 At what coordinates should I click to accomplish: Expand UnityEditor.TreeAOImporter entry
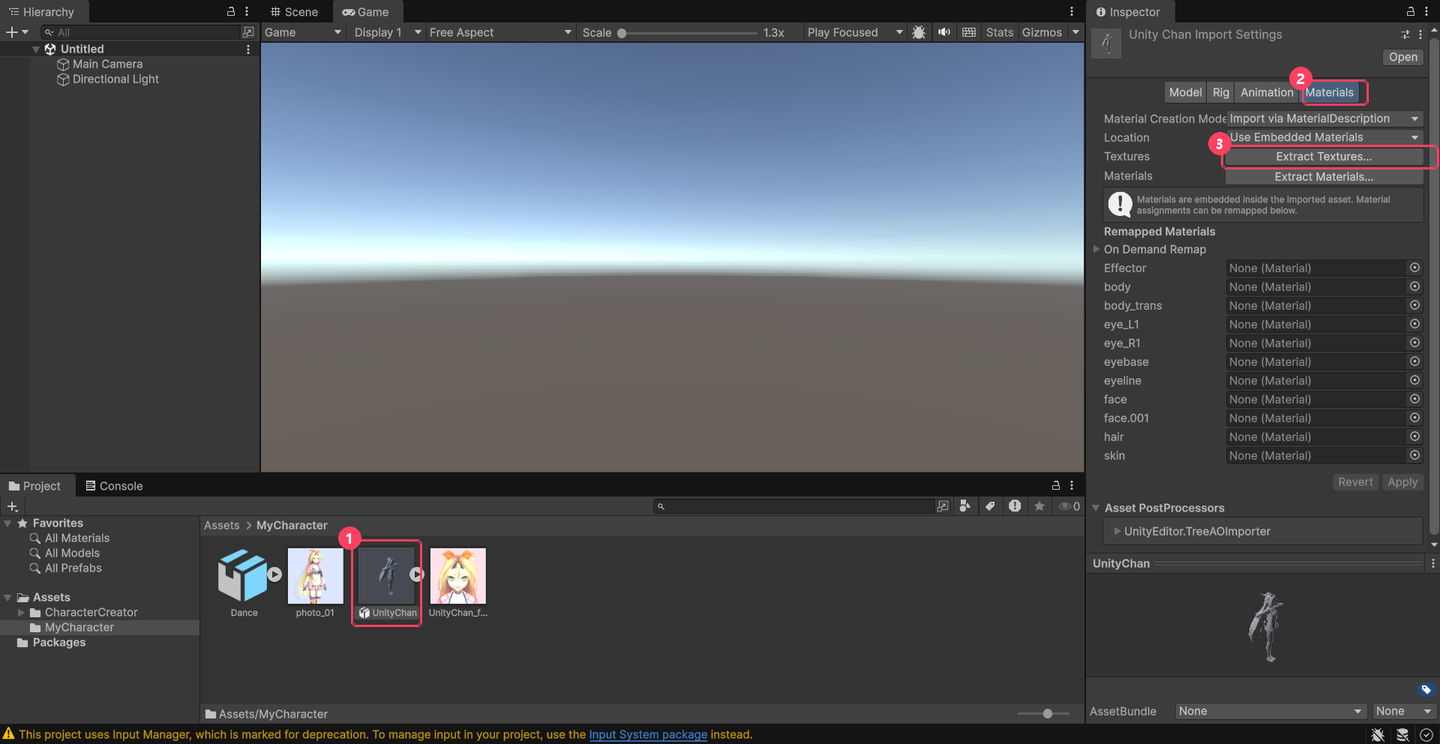(1117, 532)
